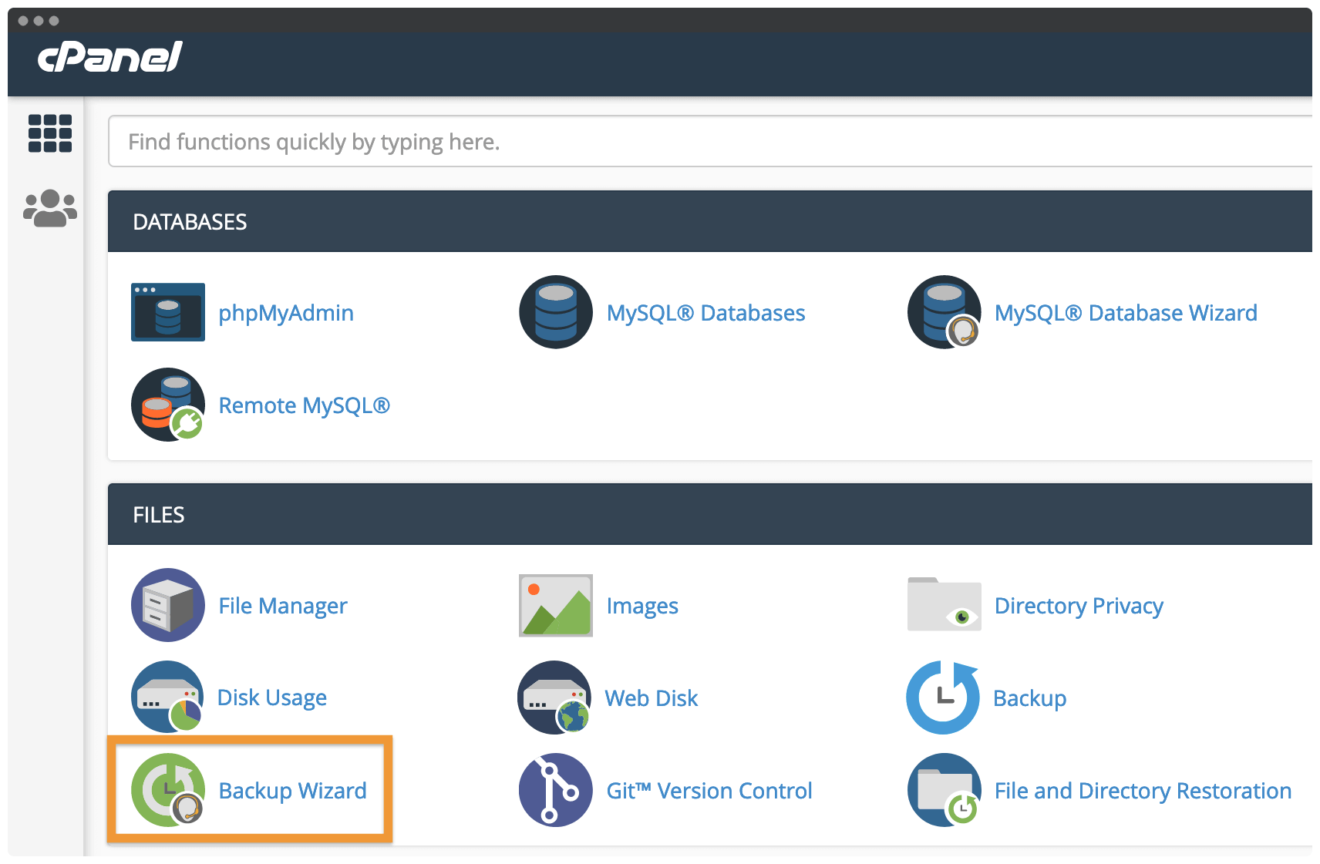The height and width of the screenshot is (864, 1320).
Task: Open the Directory Privacy link
Action: (1079, 606)
